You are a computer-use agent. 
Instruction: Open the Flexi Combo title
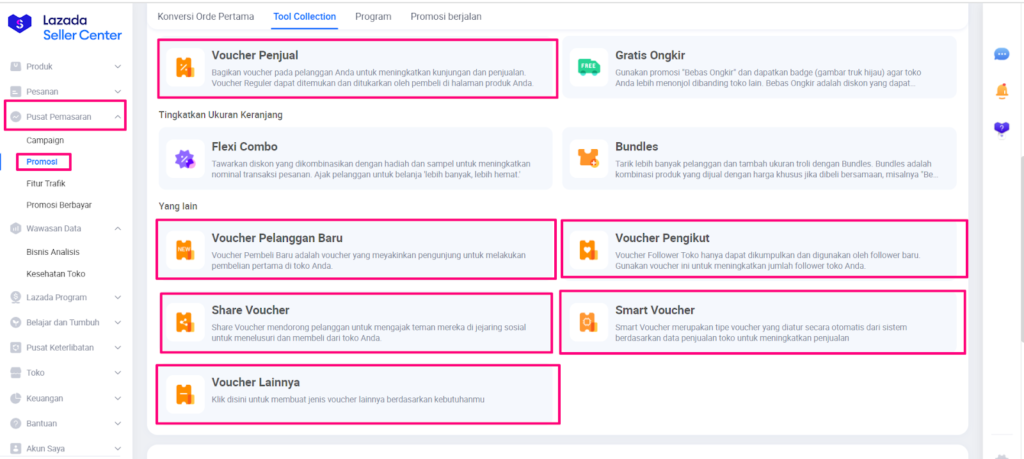pyautogui.click(x=244, y=146)
